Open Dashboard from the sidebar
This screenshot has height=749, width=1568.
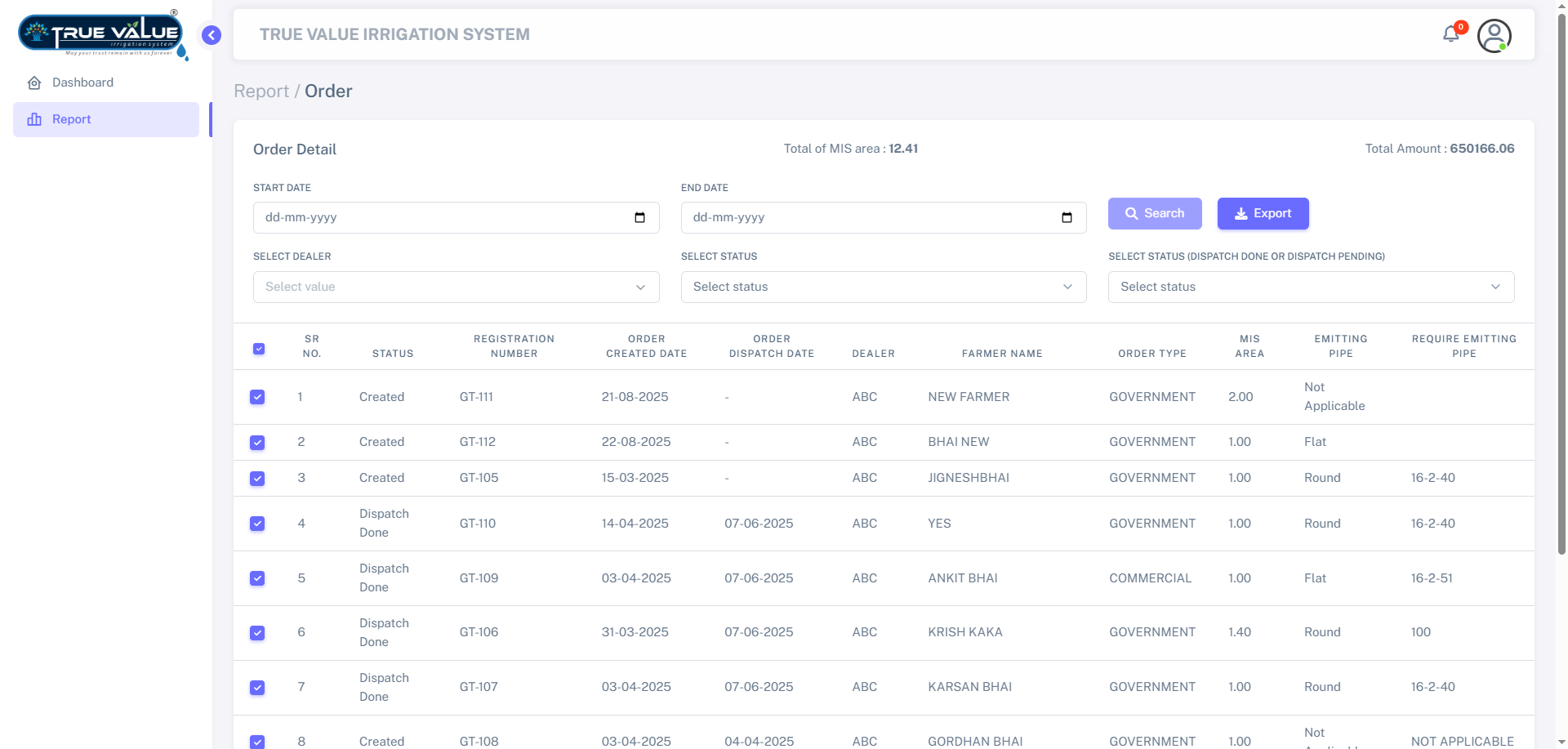(x=82, y=82)
